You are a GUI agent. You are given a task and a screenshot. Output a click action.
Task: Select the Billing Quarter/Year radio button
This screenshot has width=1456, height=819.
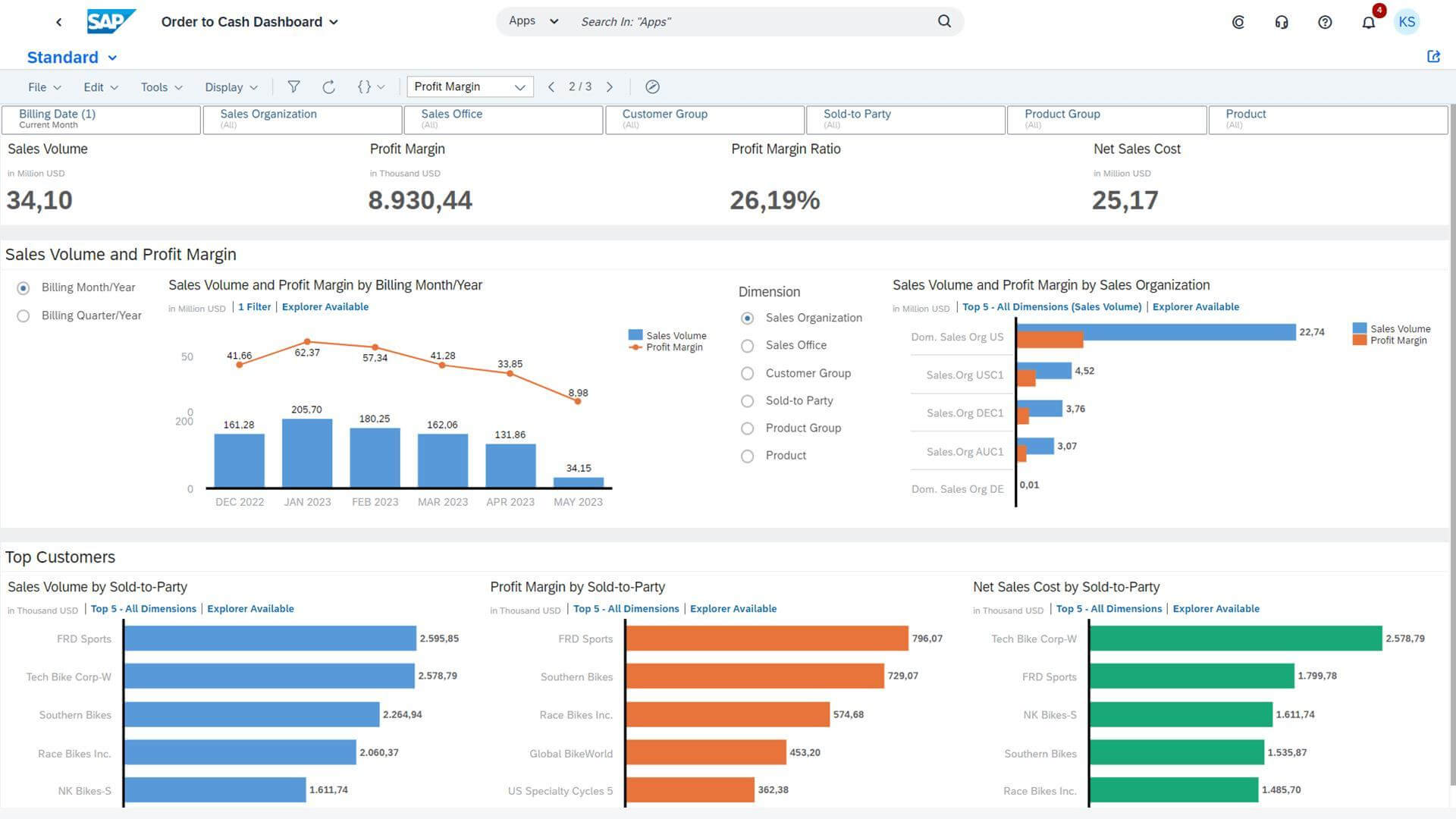pos(21,316)
